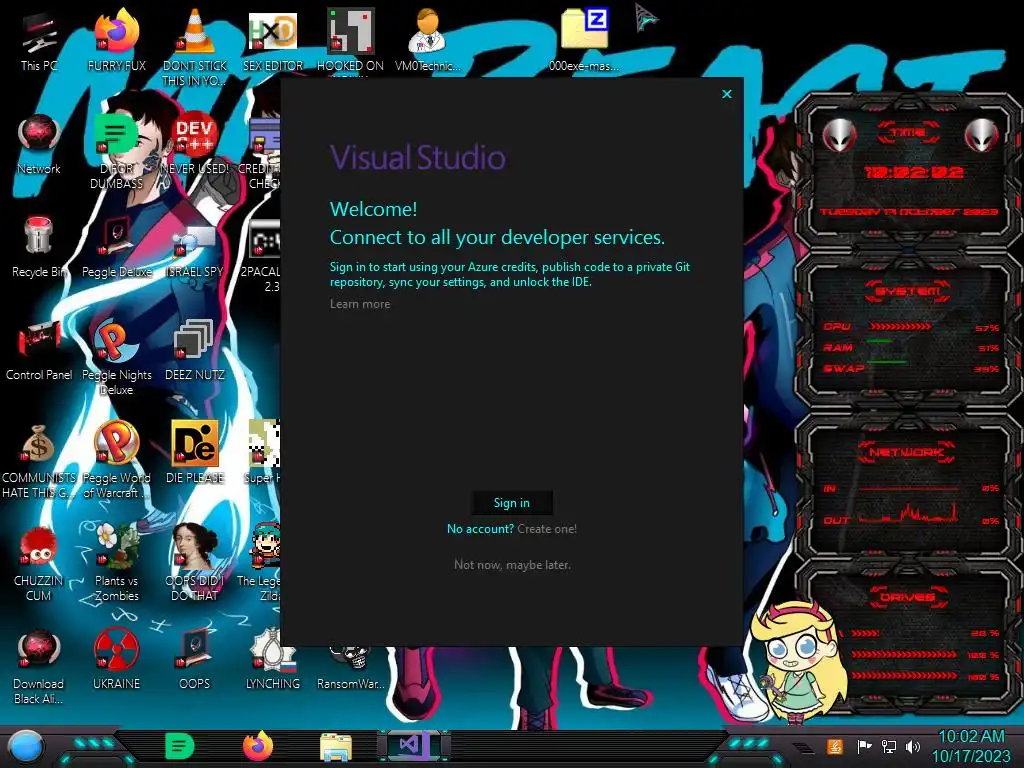Viewport: 1024px width, 768px height.
Task: Open the Learn more link
Action: [360, 304]
